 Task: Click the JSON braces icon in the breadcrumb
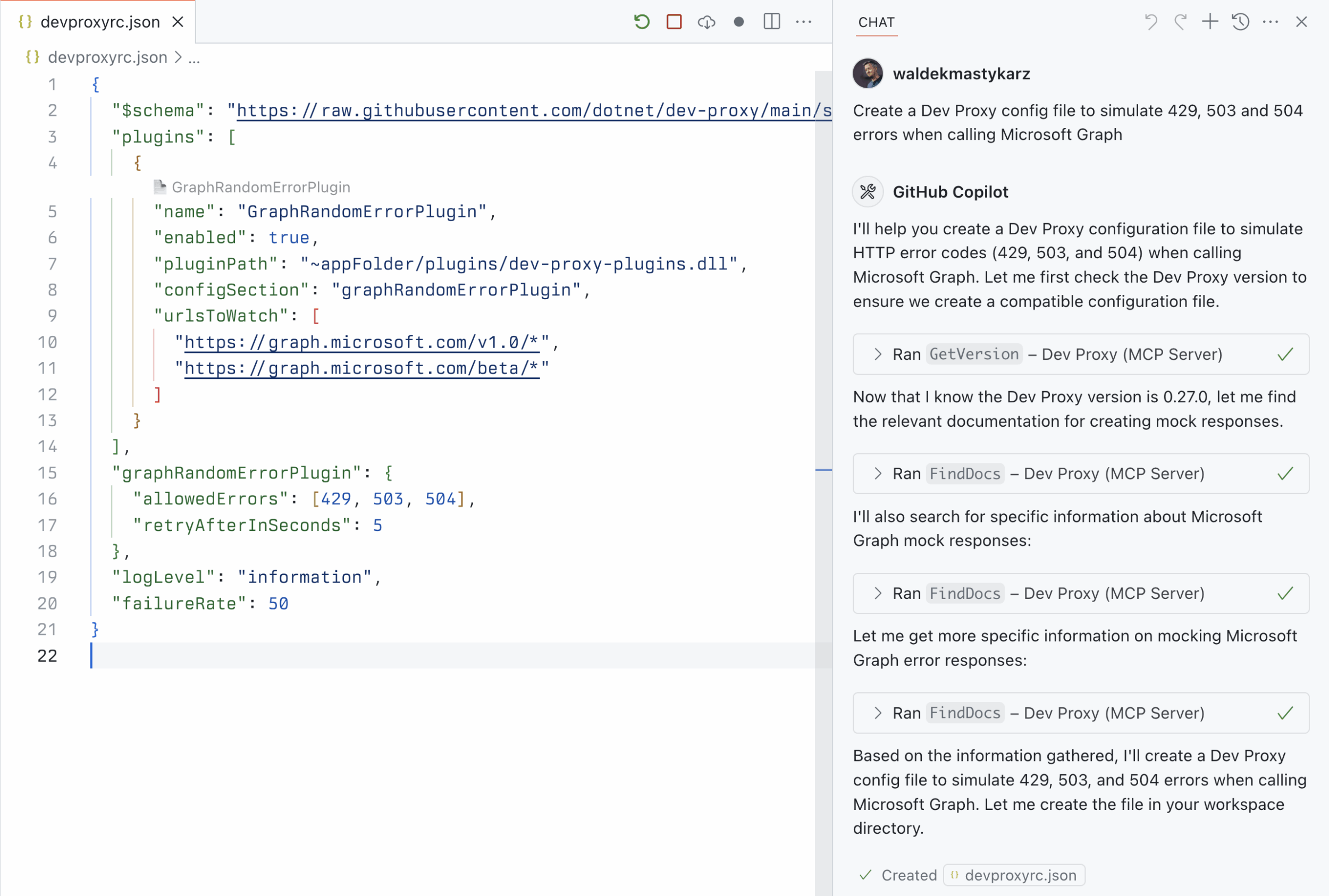pos(32,56)
